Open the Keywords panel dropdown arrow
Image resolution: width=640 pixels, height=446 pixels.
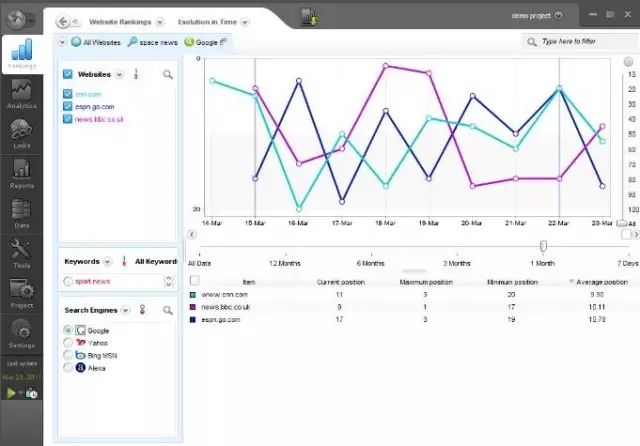(x=107, y=262)
